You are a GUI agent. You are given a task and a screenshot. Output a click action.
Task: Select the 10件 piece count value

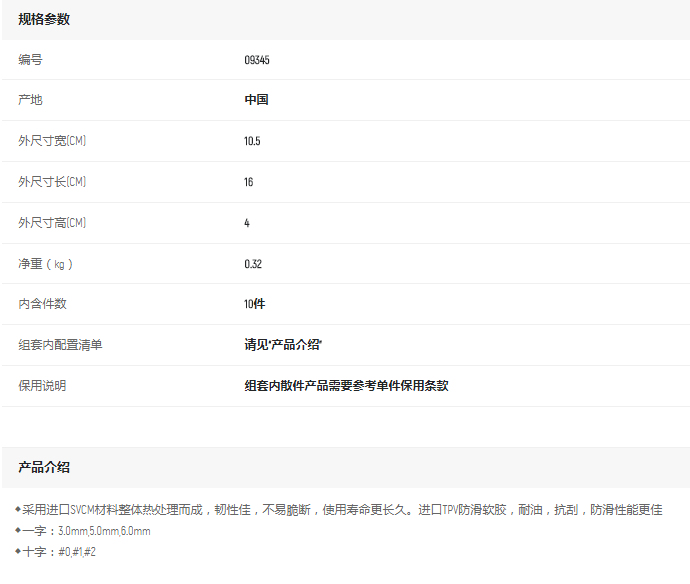tap(255, 304)
